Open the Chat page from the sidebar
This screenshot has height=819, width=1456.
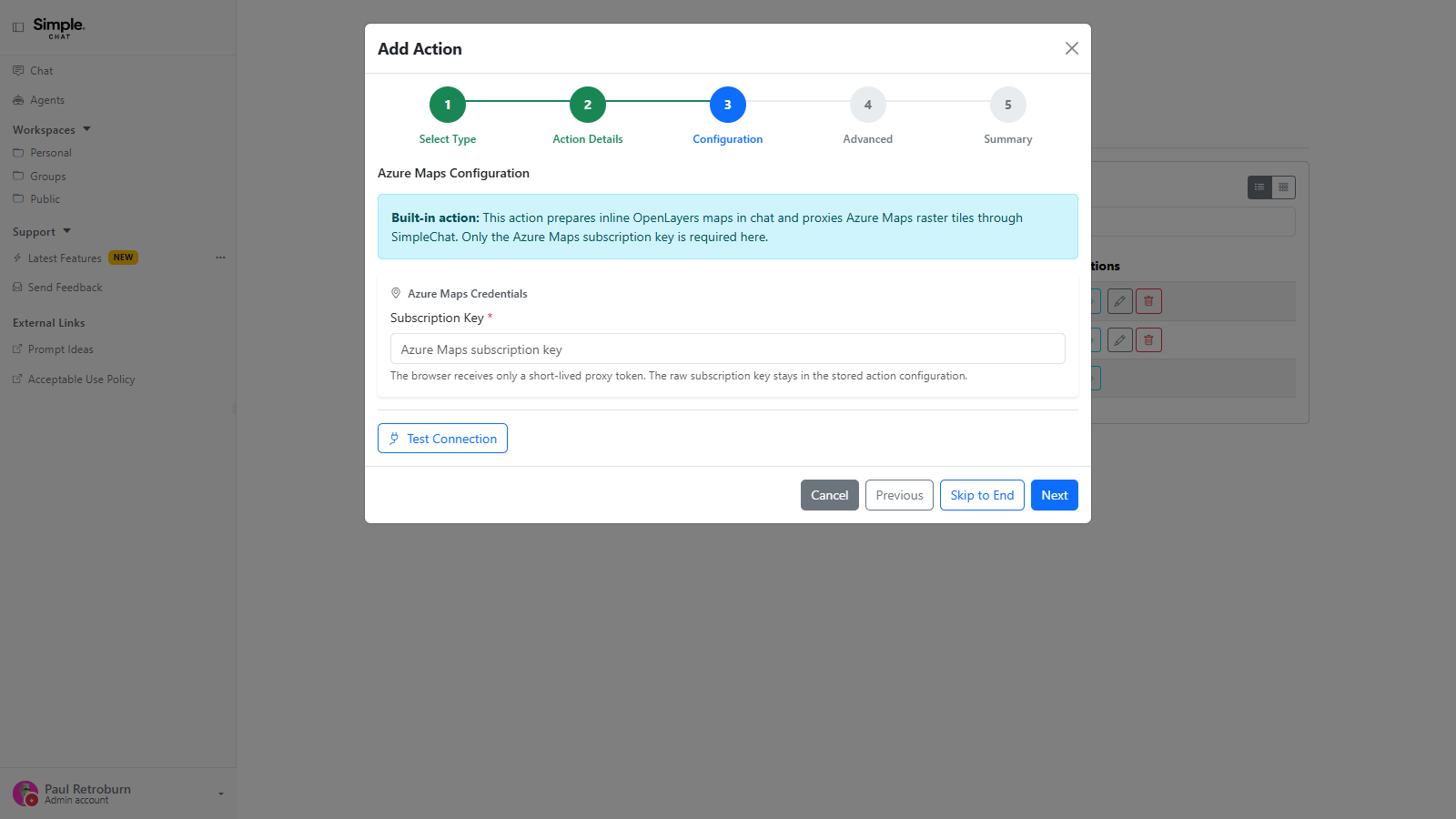[41, 71]
